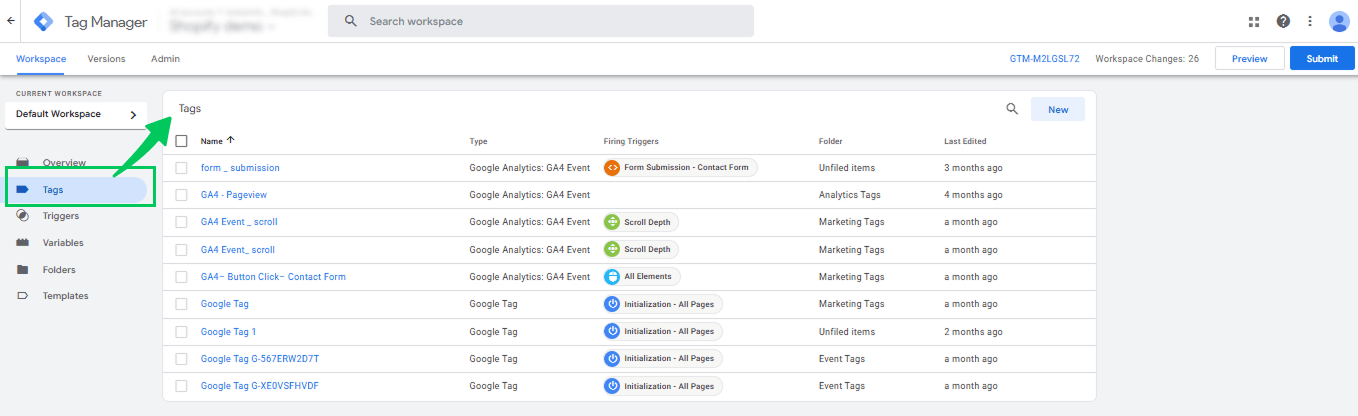Open the GA4 Event _ scroll tag
The height and width of the screenshot is (416, 1358).
[239, 222]
